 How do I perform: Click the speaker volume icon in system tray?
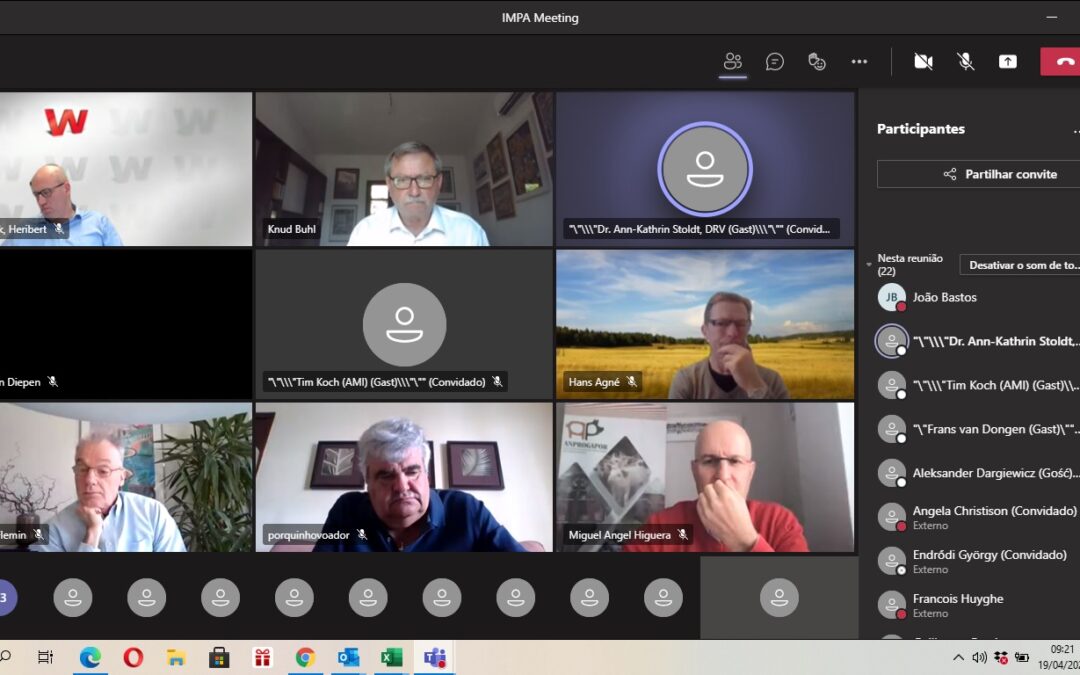pos(979,657)
